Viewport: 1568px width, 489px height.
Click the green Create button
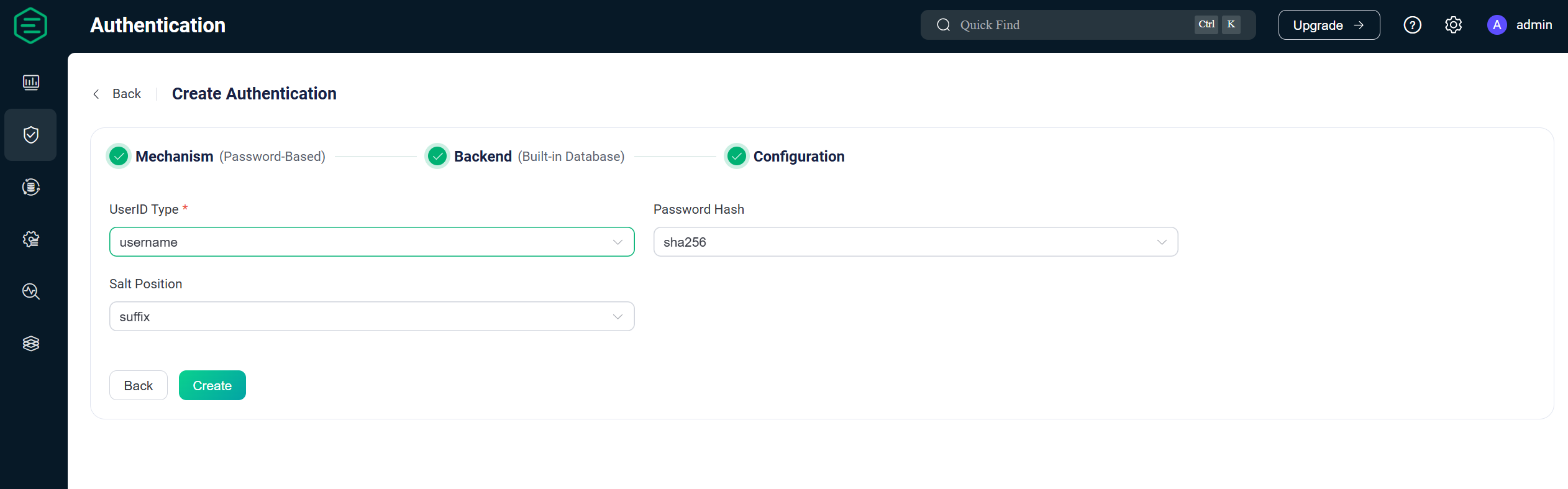coord(212,385)
